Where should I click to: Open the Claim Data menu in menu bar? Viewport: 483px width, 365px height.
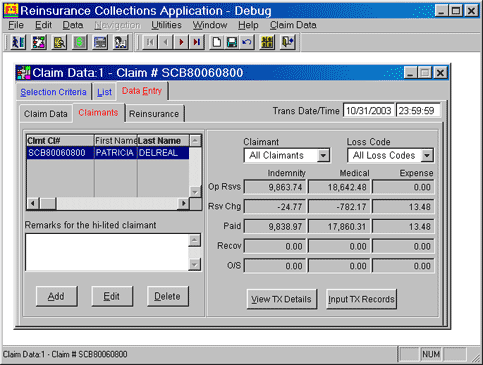tap(293, 25)
